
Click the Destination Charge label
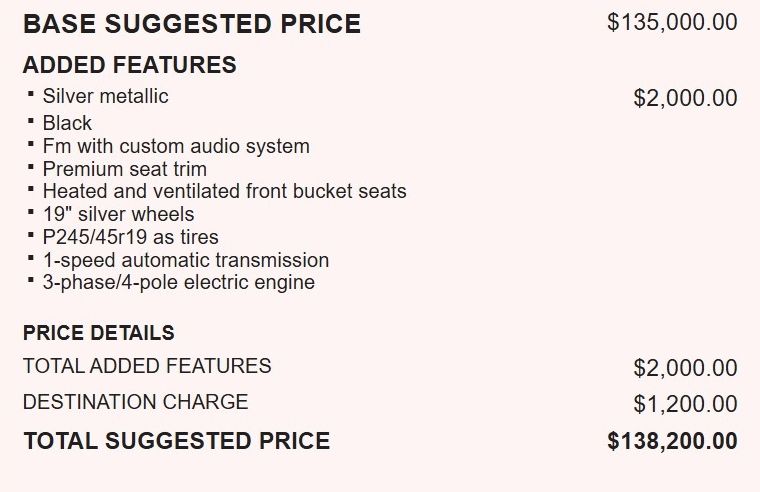(x=135, y=402)
